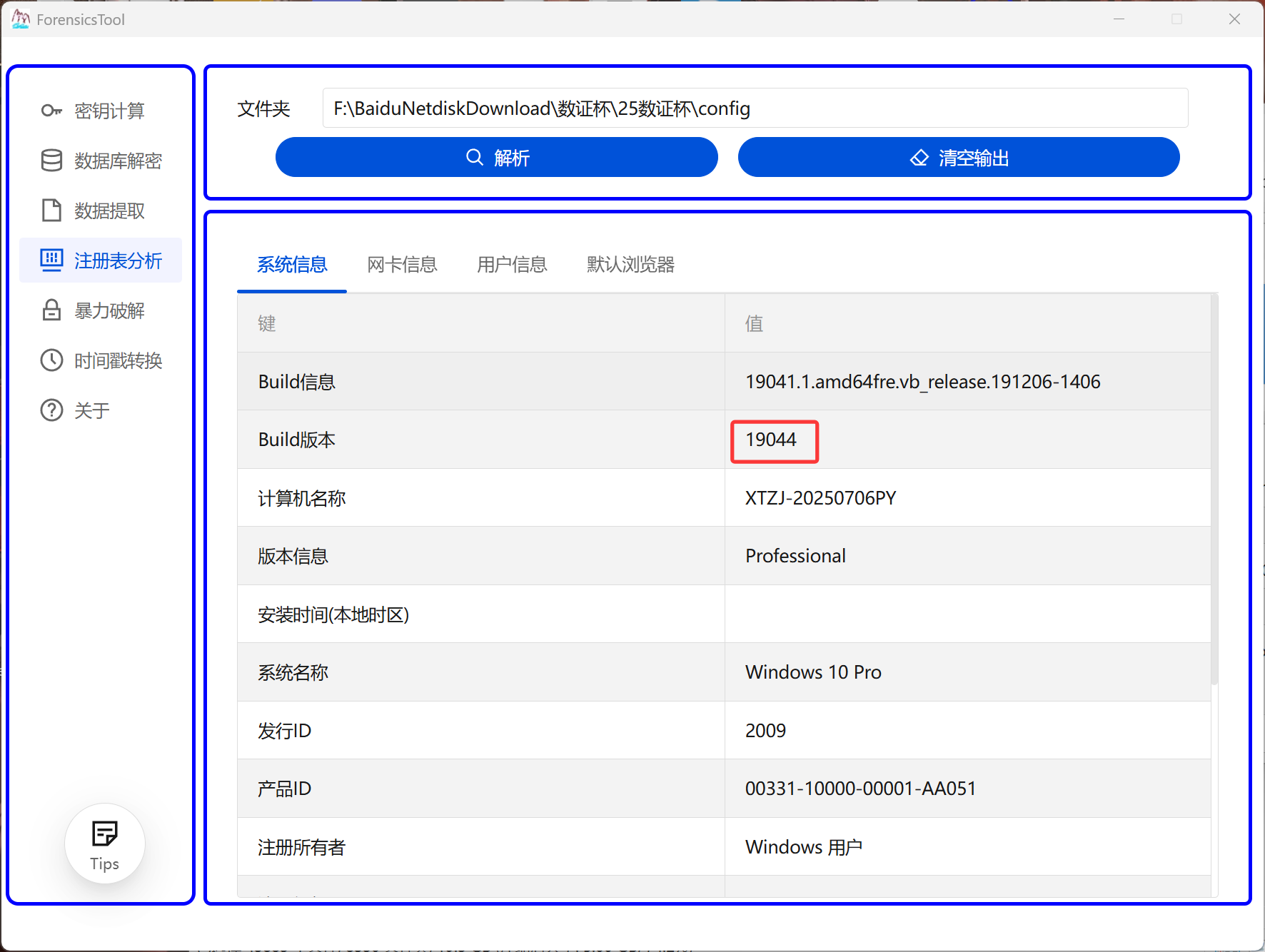Open 暴力破解 in the sidebar
Screen dimensions: 1265x952
pos(101,310)
